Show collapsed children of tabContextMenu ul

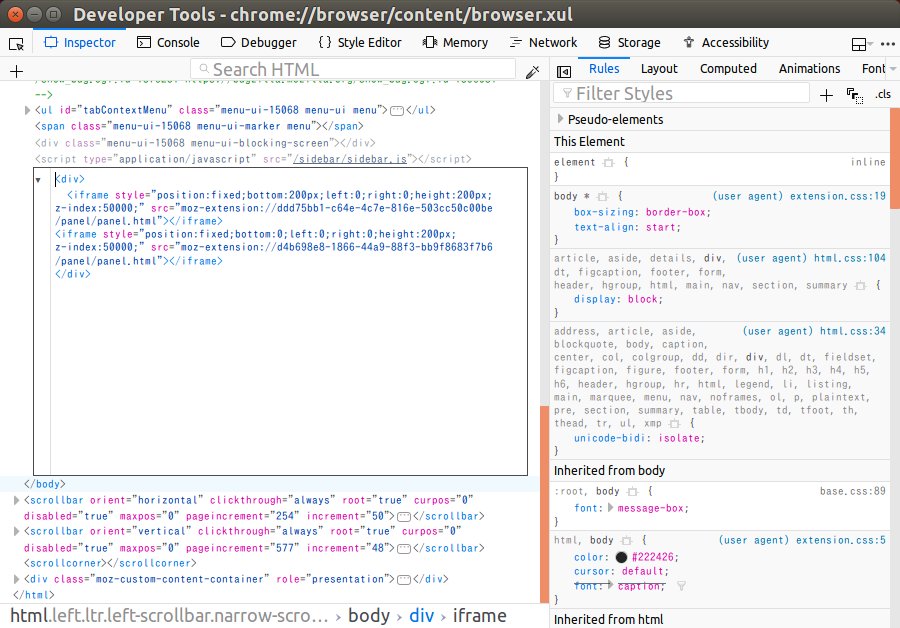(x=397, y=110)
